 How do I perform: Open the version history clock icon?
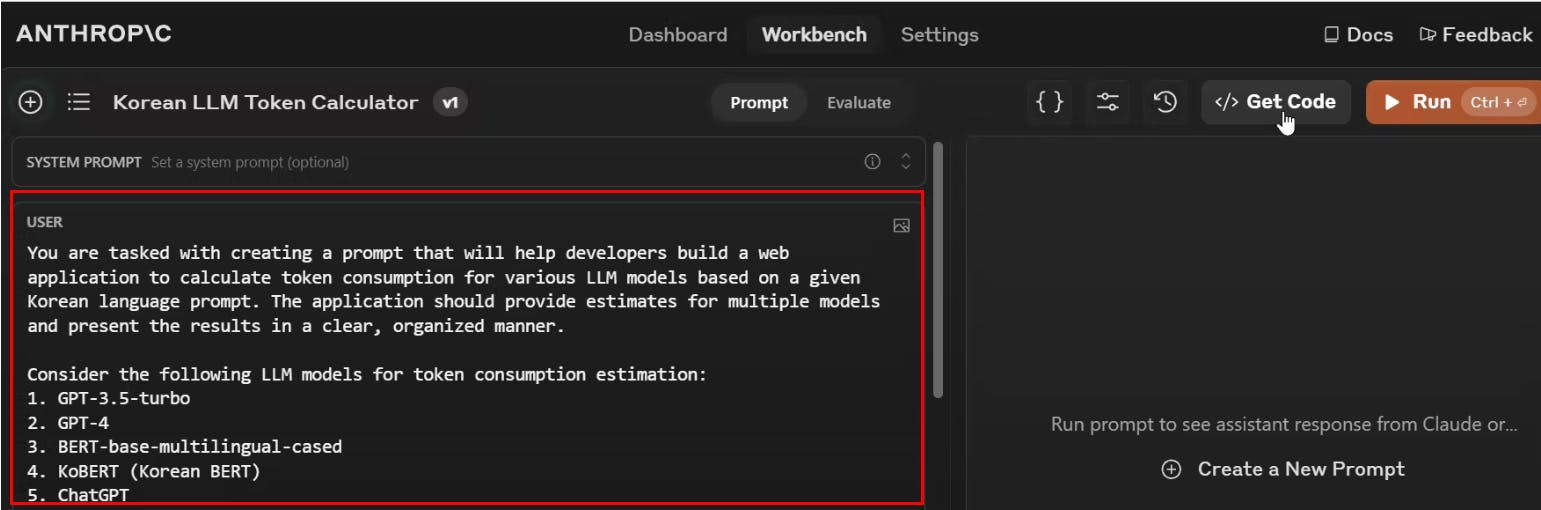coord(1165,102)
